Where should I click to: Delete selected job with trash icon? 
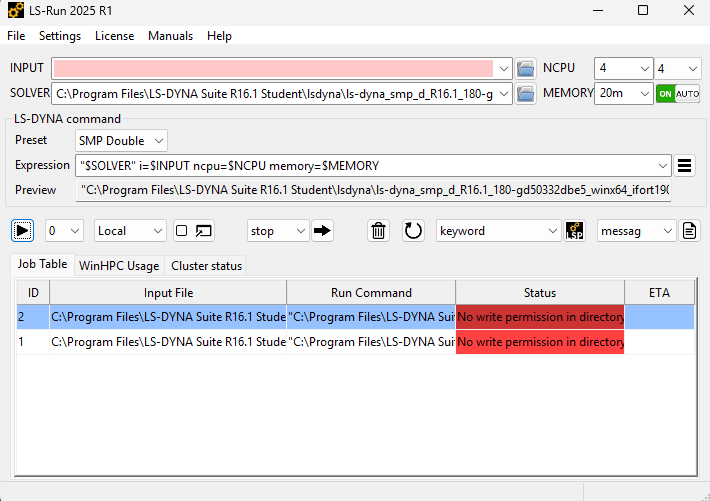[379, 231]
